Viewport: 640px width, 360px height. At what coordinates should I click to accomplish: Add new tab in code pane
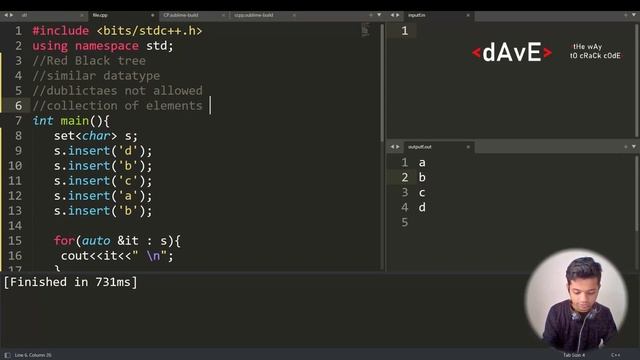point(371,15)
